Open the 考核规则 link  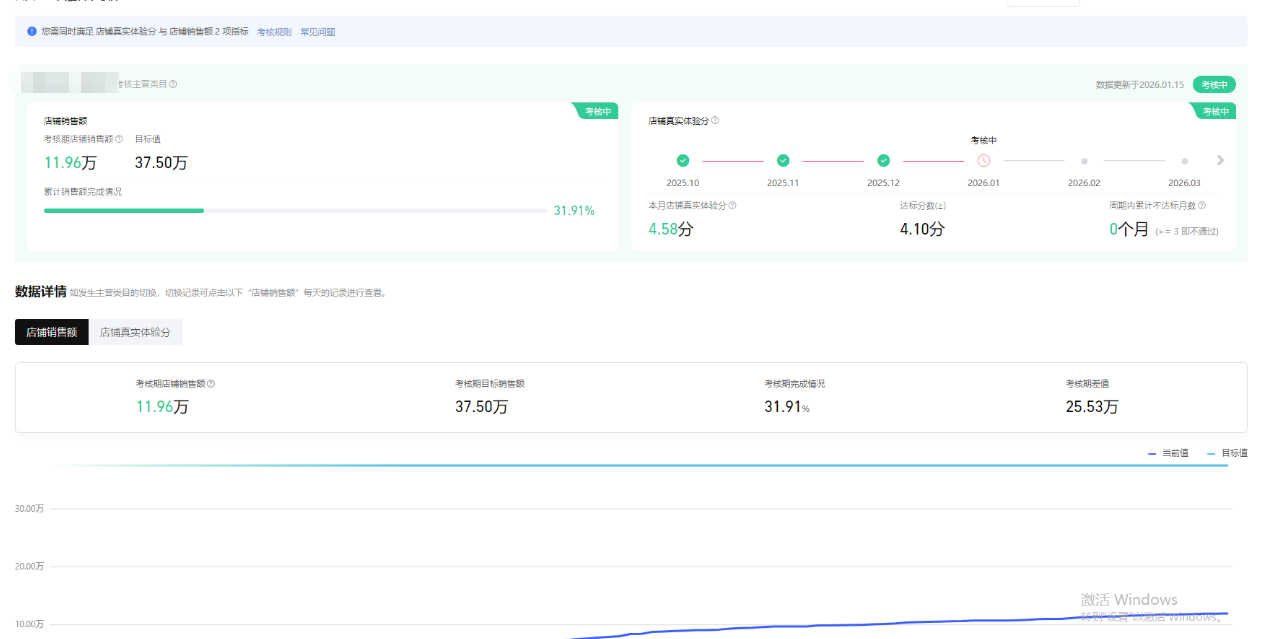pyautogui.click(x=274, y=32)
